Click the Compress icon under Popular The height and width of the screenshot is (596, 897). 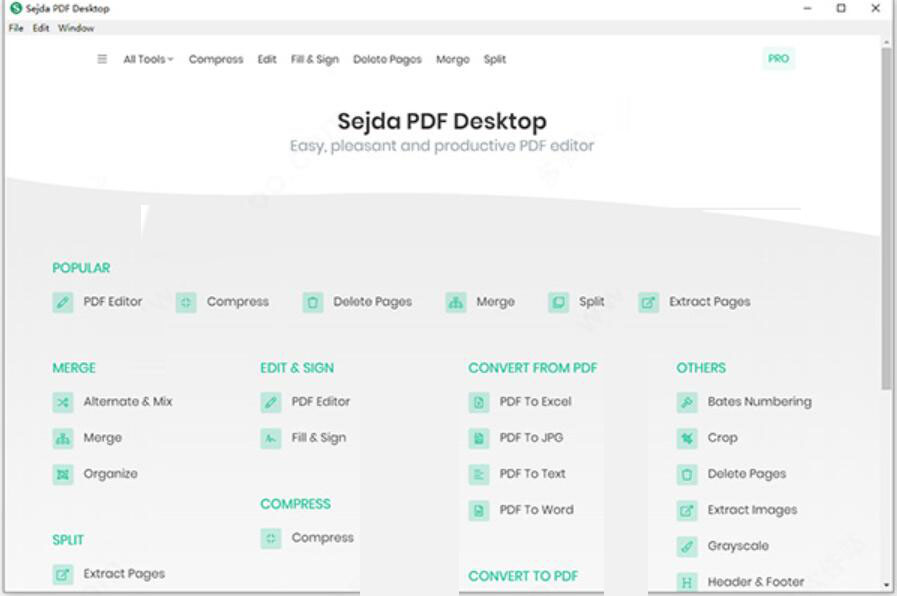186,302
